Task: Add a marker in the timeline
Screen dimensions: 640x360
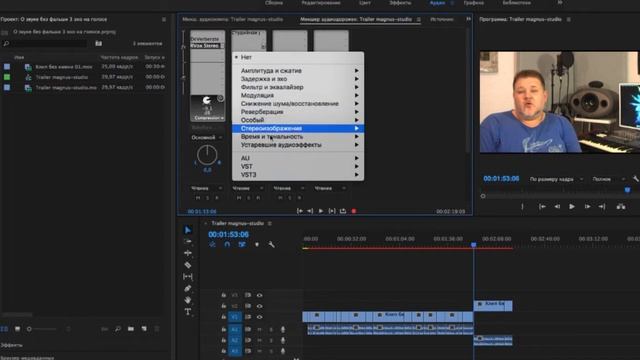Action: click(257, 244)
